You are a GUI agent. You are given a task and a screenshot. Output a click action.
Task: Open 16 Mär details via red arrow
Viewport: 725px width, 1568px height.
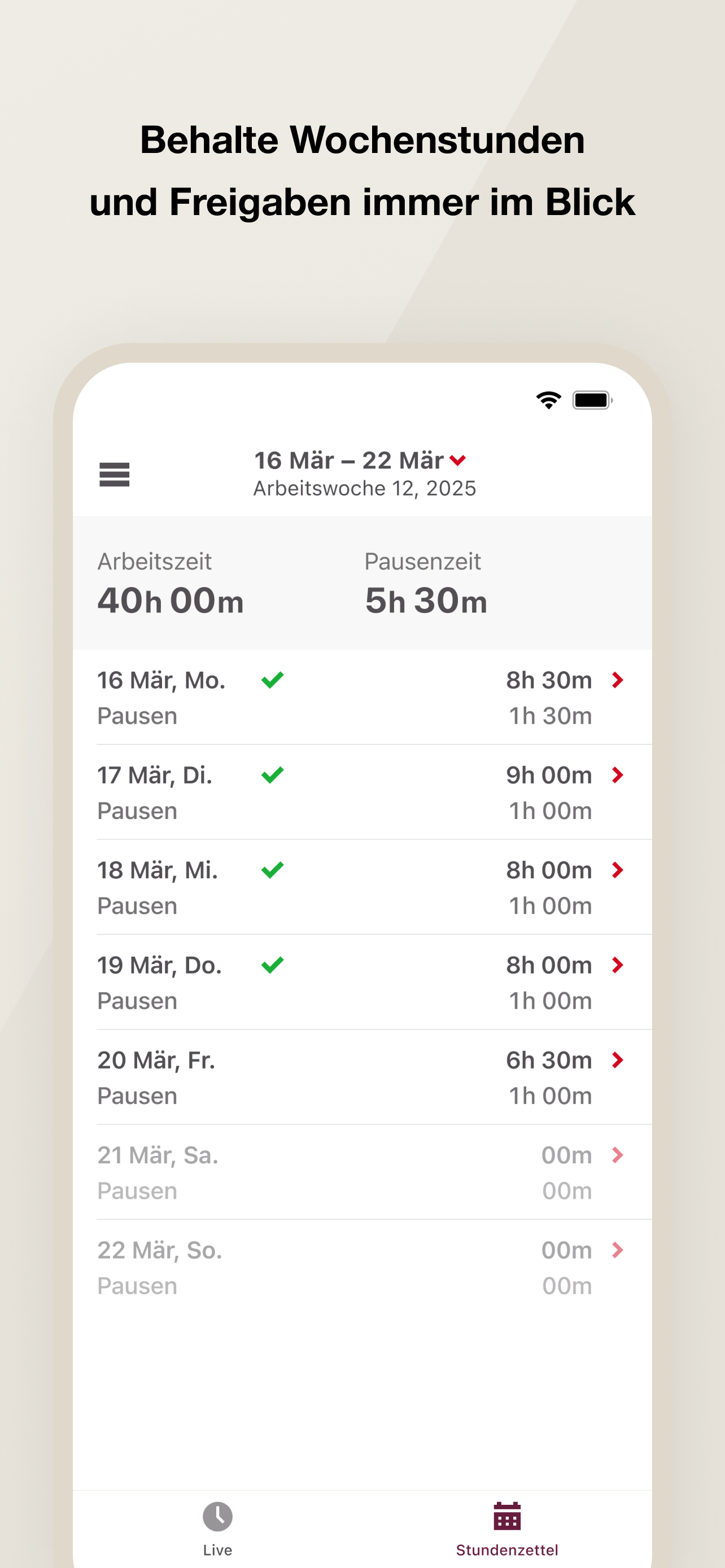(617, 680)
